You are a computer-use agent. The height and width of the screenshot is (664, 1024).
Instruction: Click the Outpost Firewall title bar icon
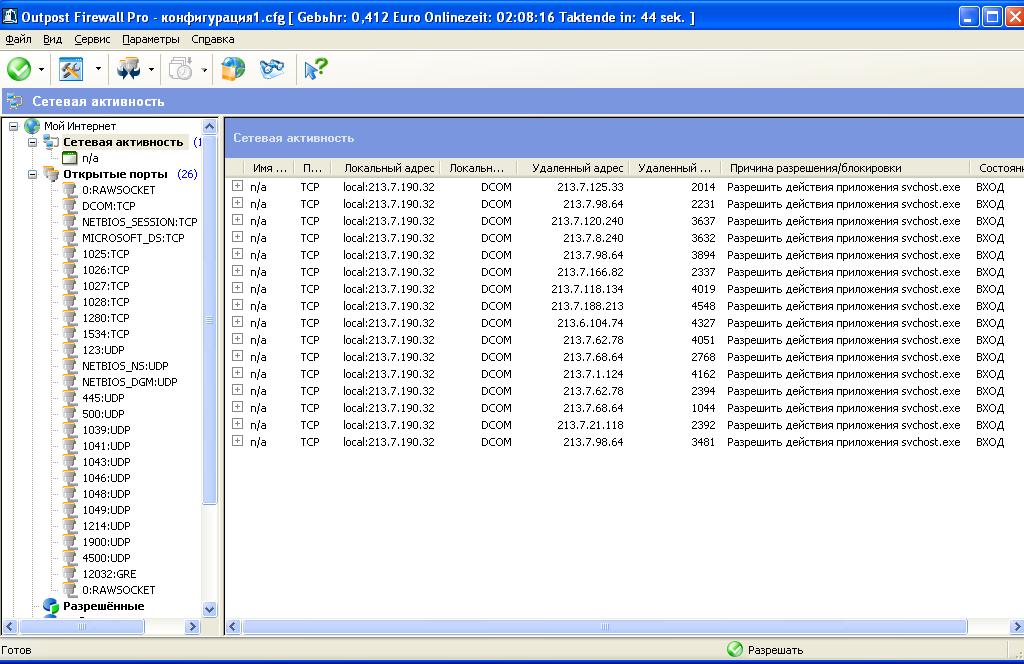[x=10, y=16]
